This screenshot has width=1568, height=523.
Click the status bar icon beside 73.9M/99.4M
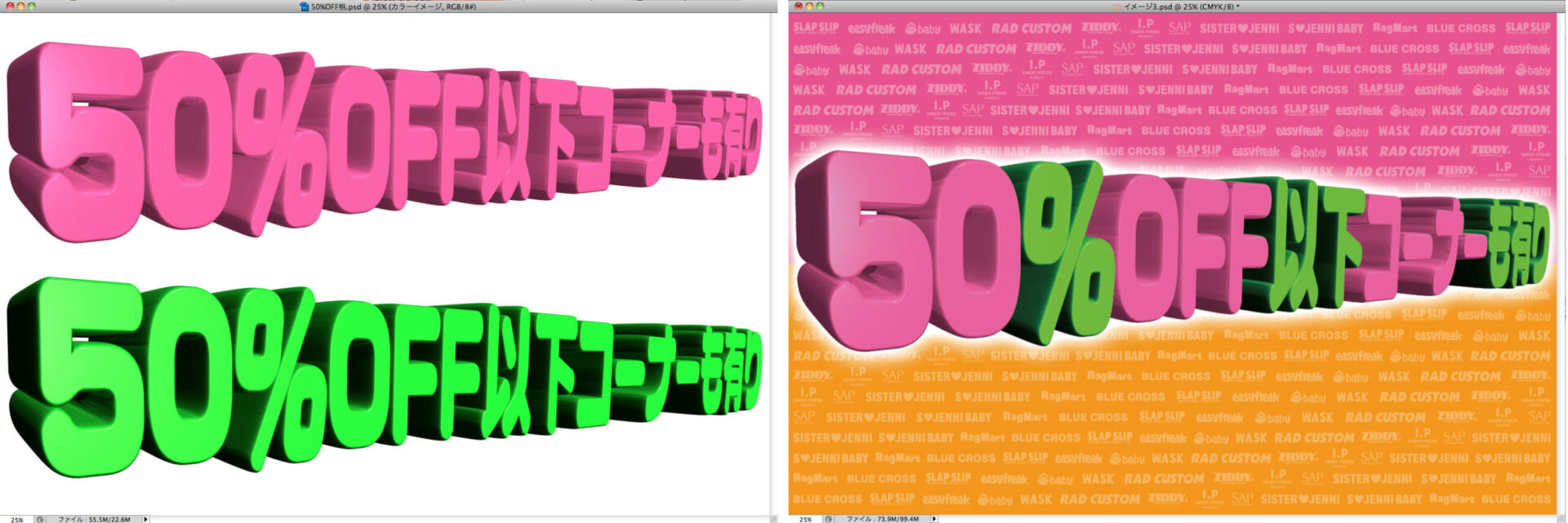829,520
